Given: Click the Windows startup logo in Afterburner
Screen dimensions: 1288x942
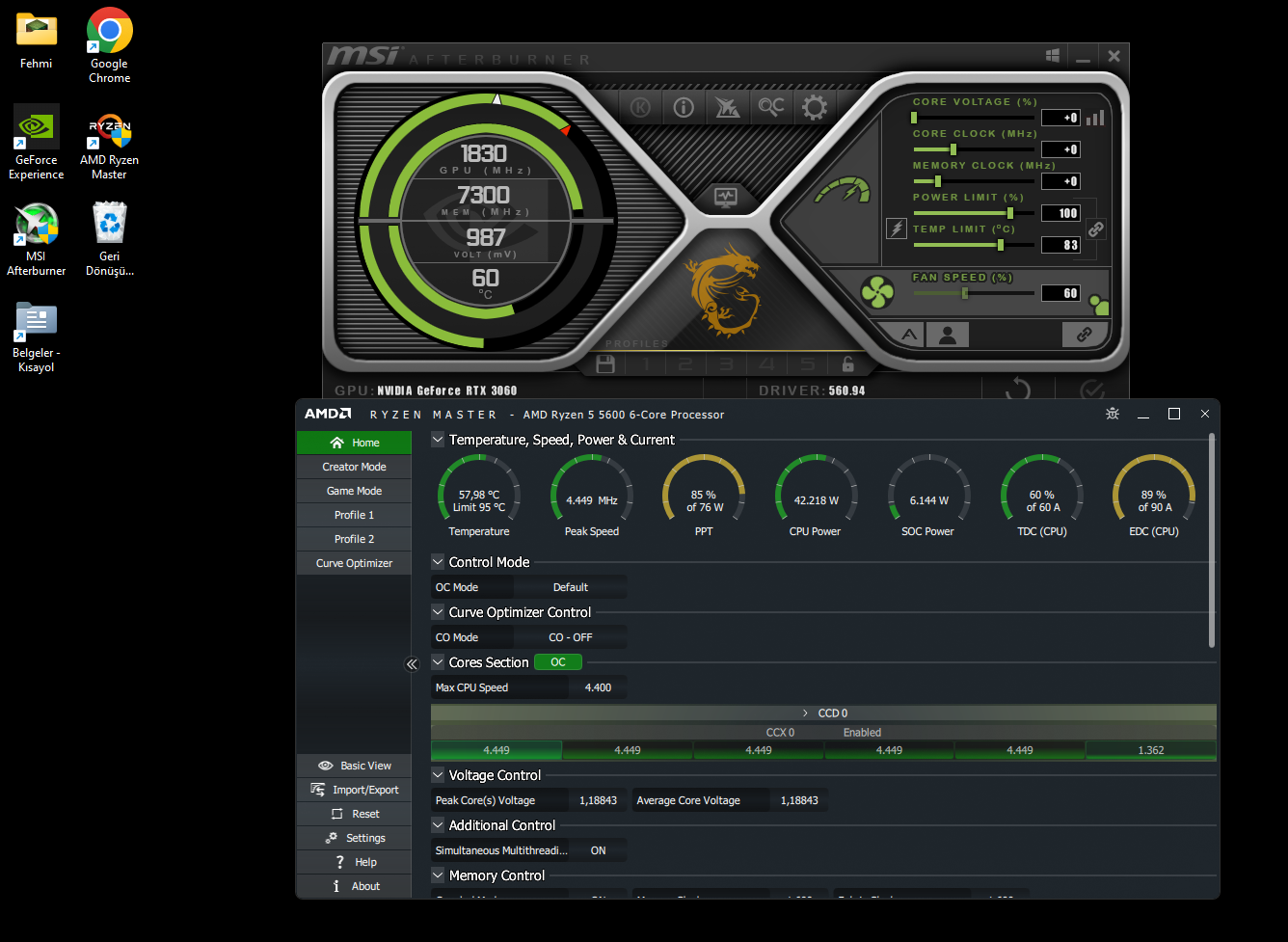Looking at the screenshot, I should point(1053,56).
